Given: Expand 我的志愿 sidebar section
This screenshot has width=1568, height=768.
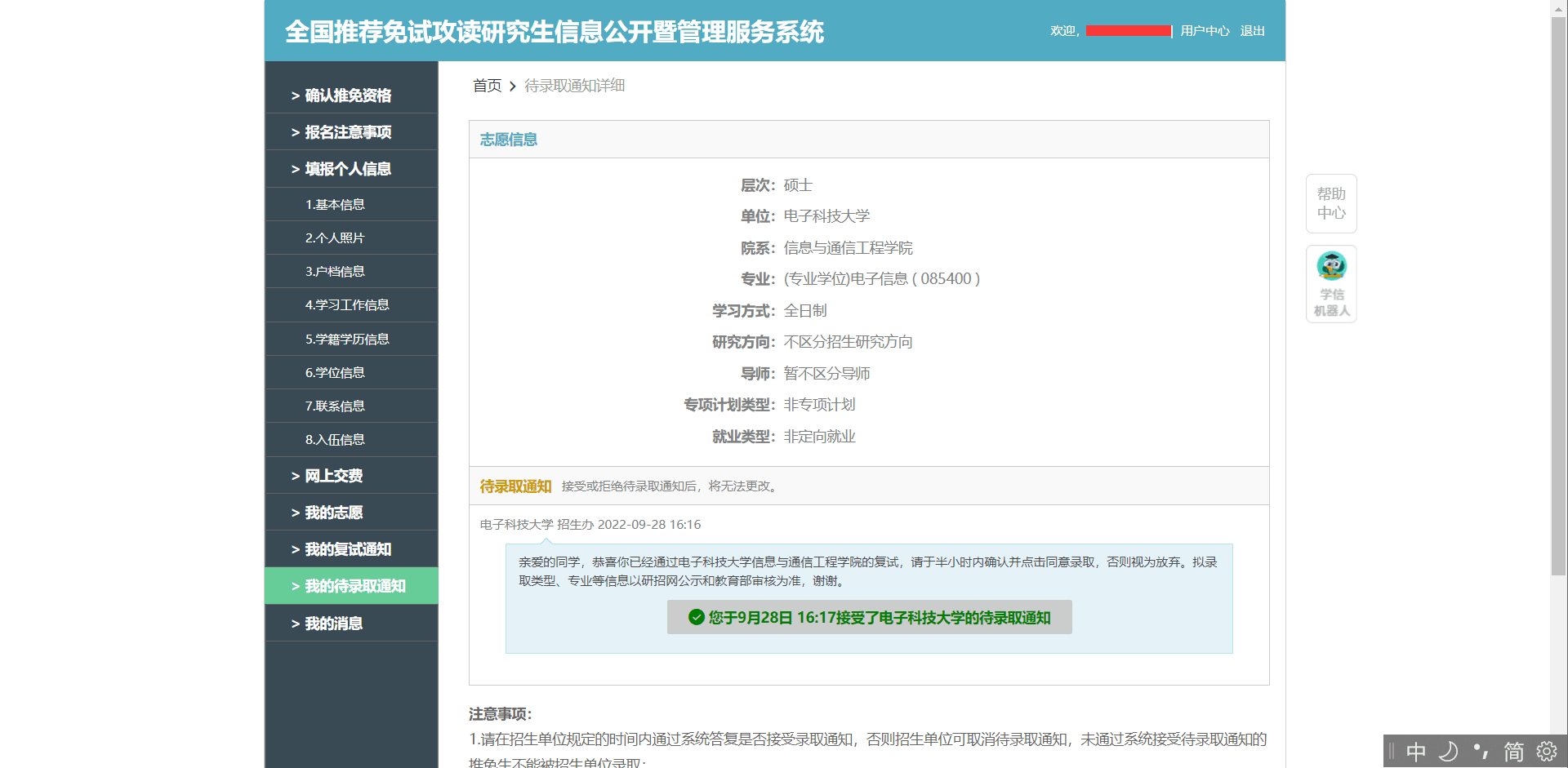Looking at the screenshot, I should tap(351, 512).
